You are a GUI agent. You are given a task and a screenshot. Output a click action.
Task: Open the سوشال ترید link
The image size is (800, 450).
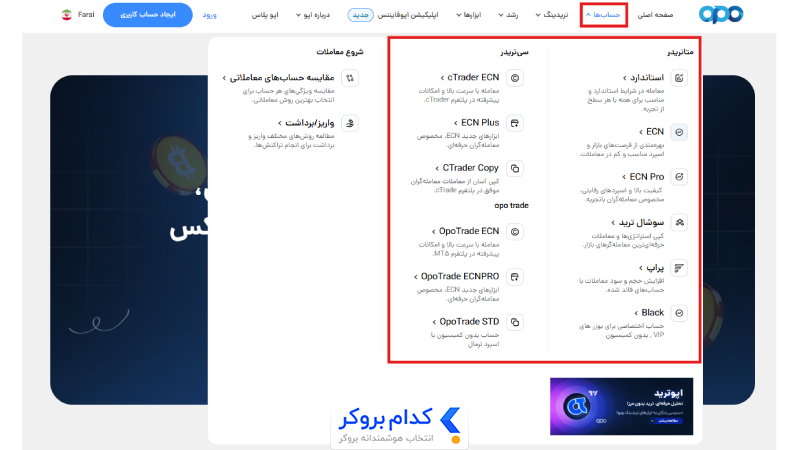(638, 222)
